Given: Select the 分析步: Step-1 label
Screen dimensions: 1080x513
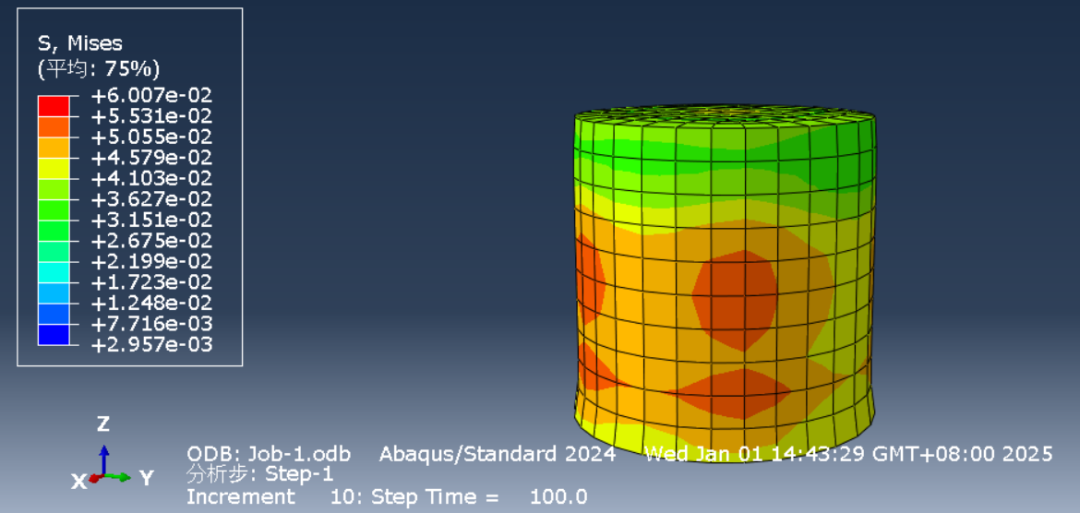Looking at the screenshot, I should tap(260, 474).
